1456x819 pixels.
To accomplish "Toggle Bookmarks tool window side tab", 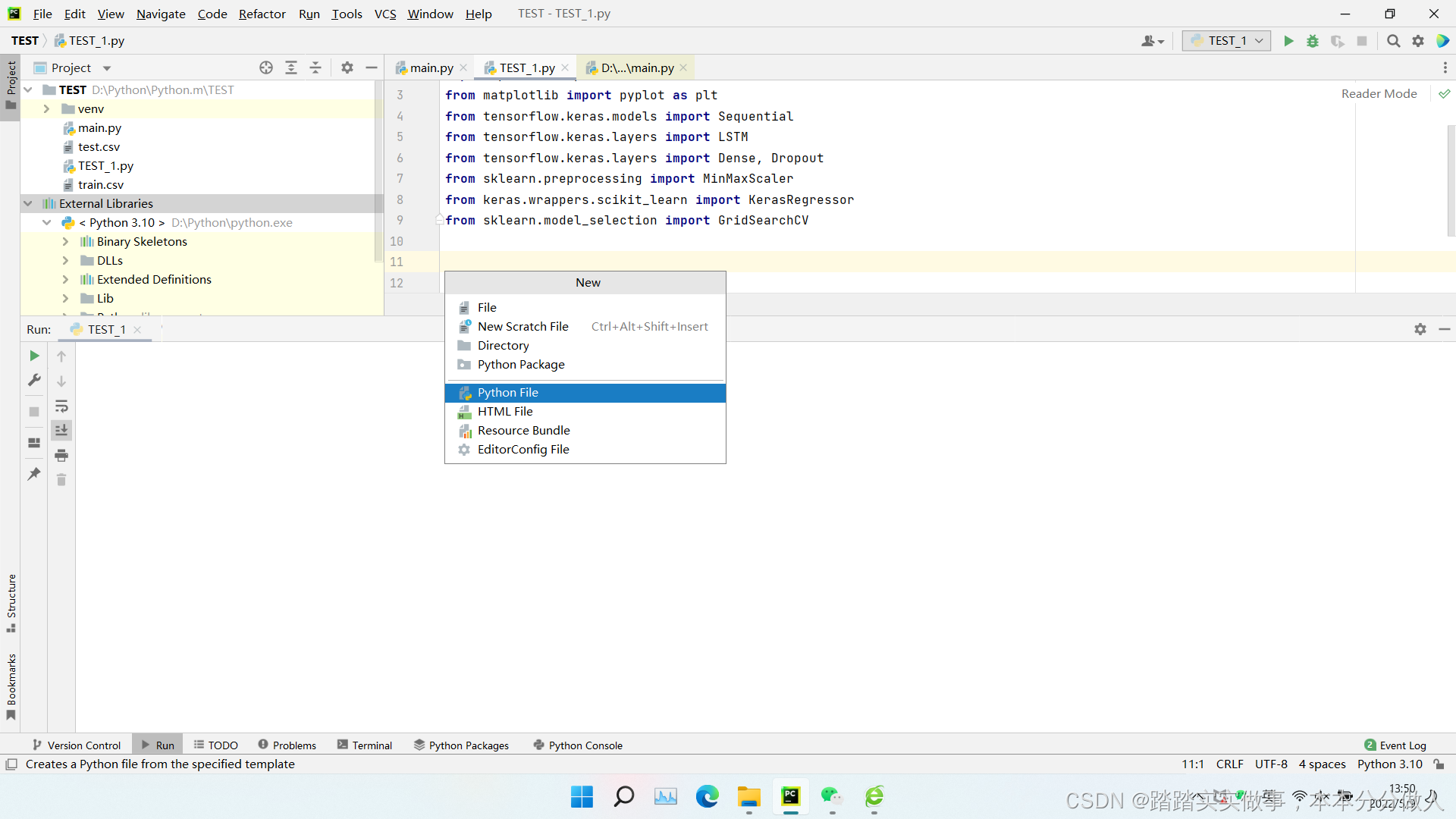I will click(11, 686).
